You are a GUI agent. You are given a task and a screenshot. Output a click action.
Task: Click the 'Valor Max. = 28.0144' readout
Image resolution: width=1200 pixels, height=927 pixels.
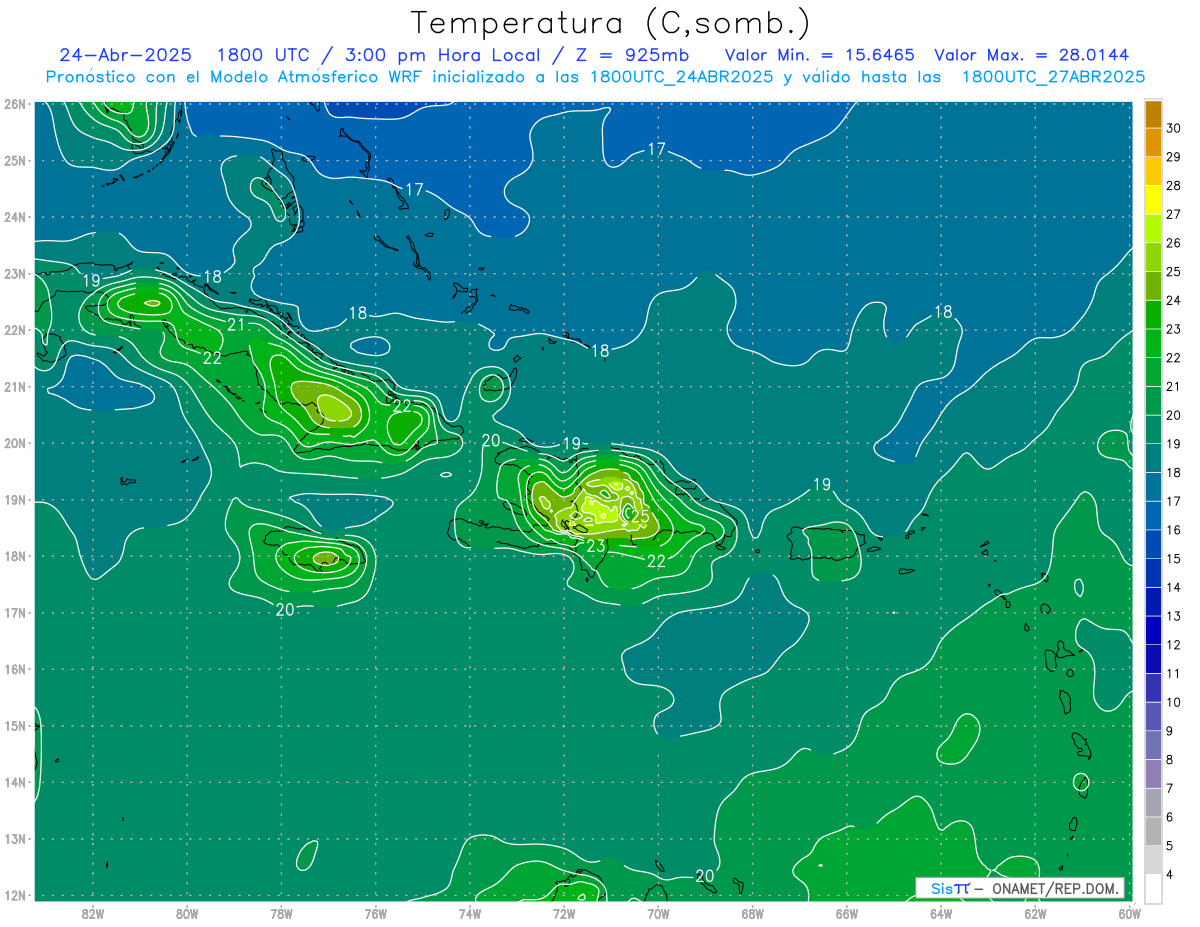pyautogui.click(x=1031, y=55)
